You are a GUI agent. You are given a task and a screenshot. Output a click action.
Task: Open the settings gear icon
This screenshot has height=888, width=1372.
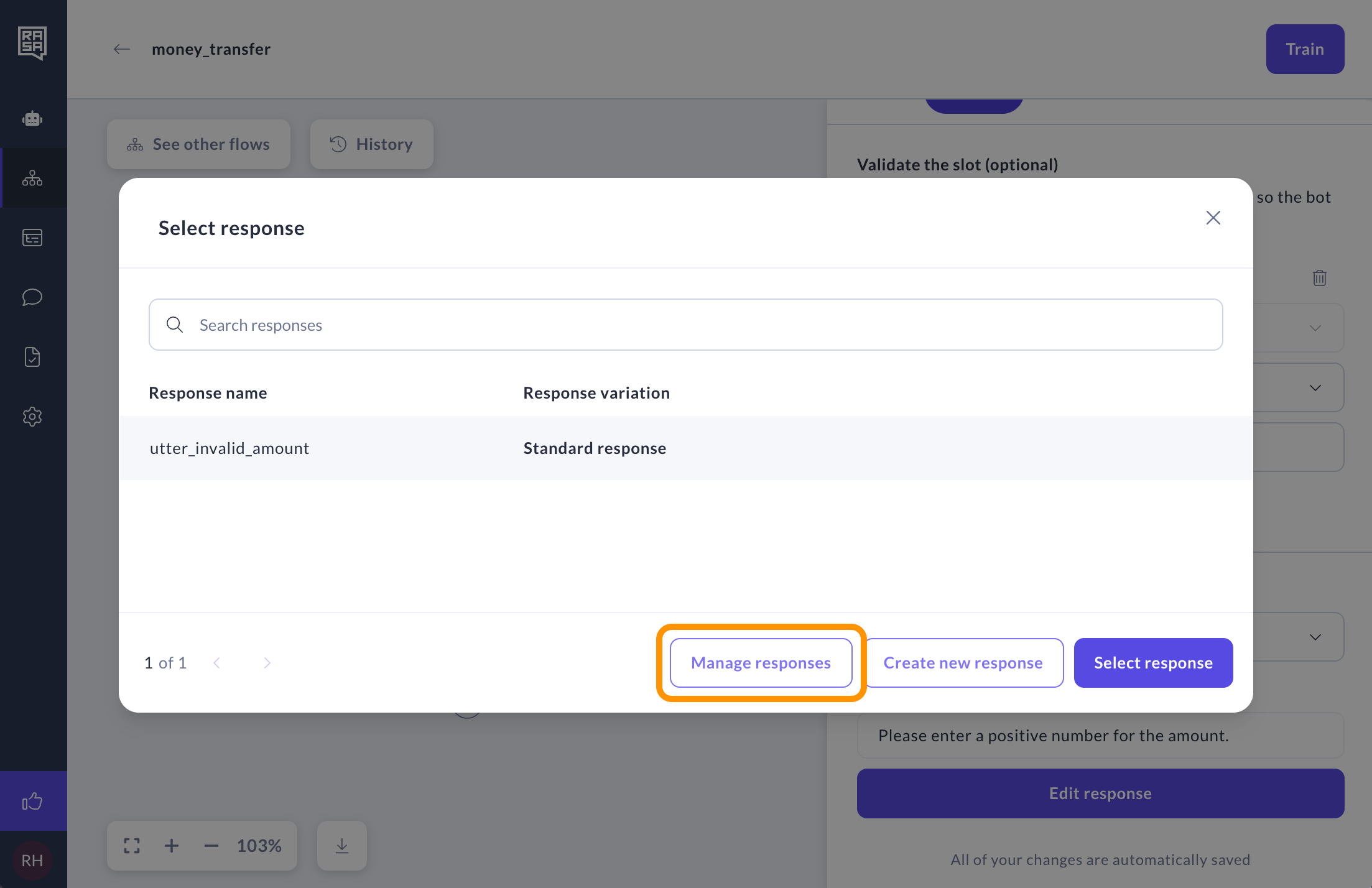click(32, 417)
